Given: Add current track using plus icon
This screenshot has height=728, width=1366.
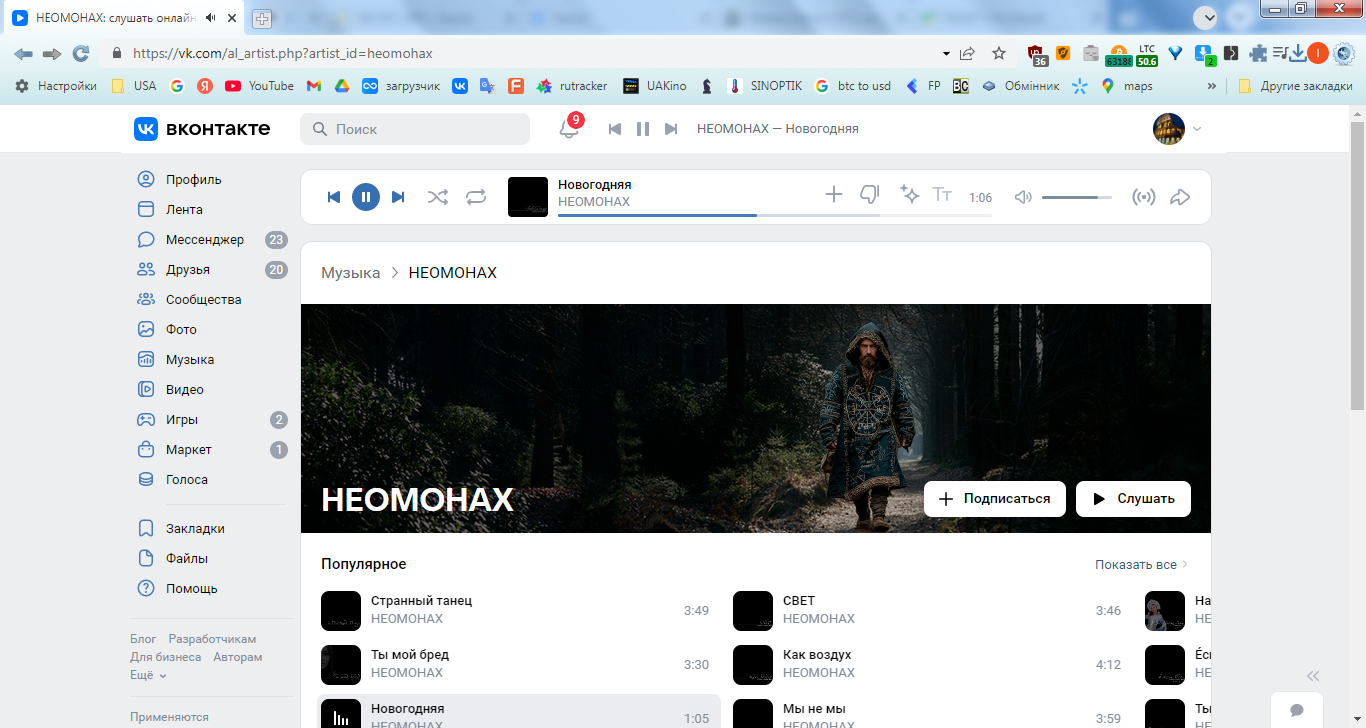Looking at the screenshot, I should point(834,194).
